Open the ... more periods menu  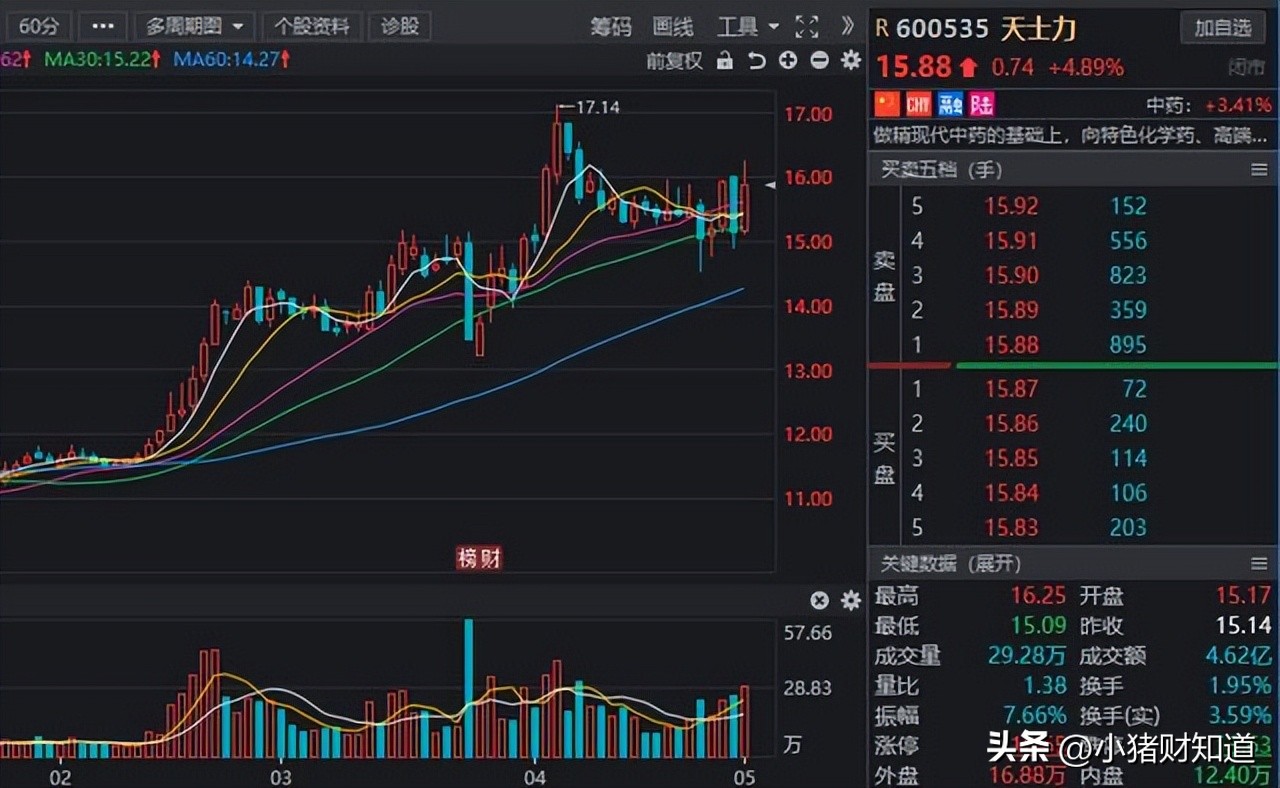(102, 26)
